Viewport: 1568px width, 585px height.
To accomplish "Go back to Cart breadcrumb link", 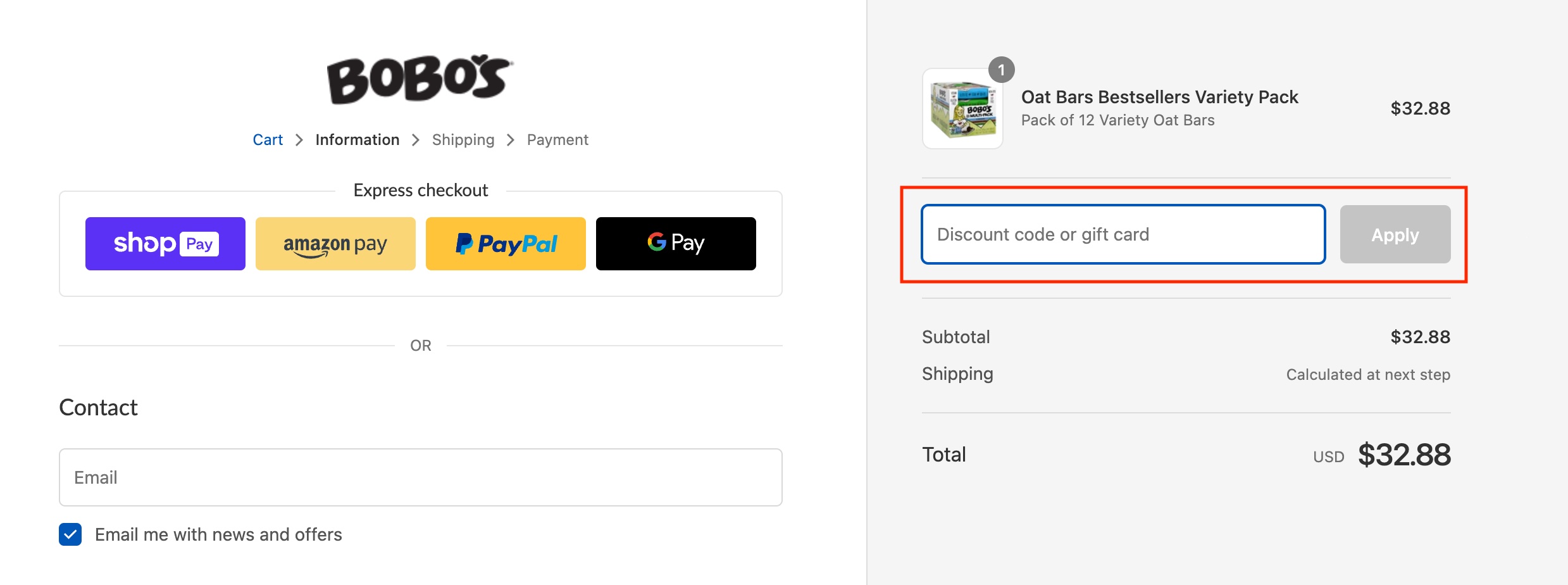I will click(268, 140).
